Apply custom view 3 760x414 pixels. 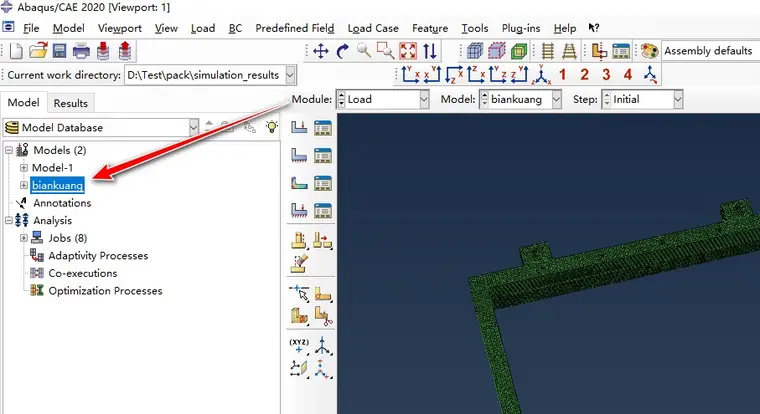pyautogui.click(x=606, y=75)
